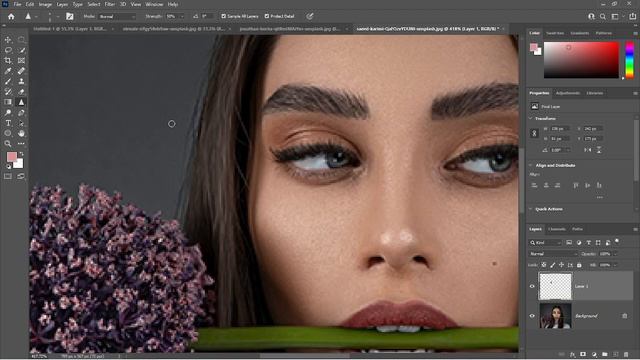
Task: Open the search icon at top right
Action: tap(603, 16)
